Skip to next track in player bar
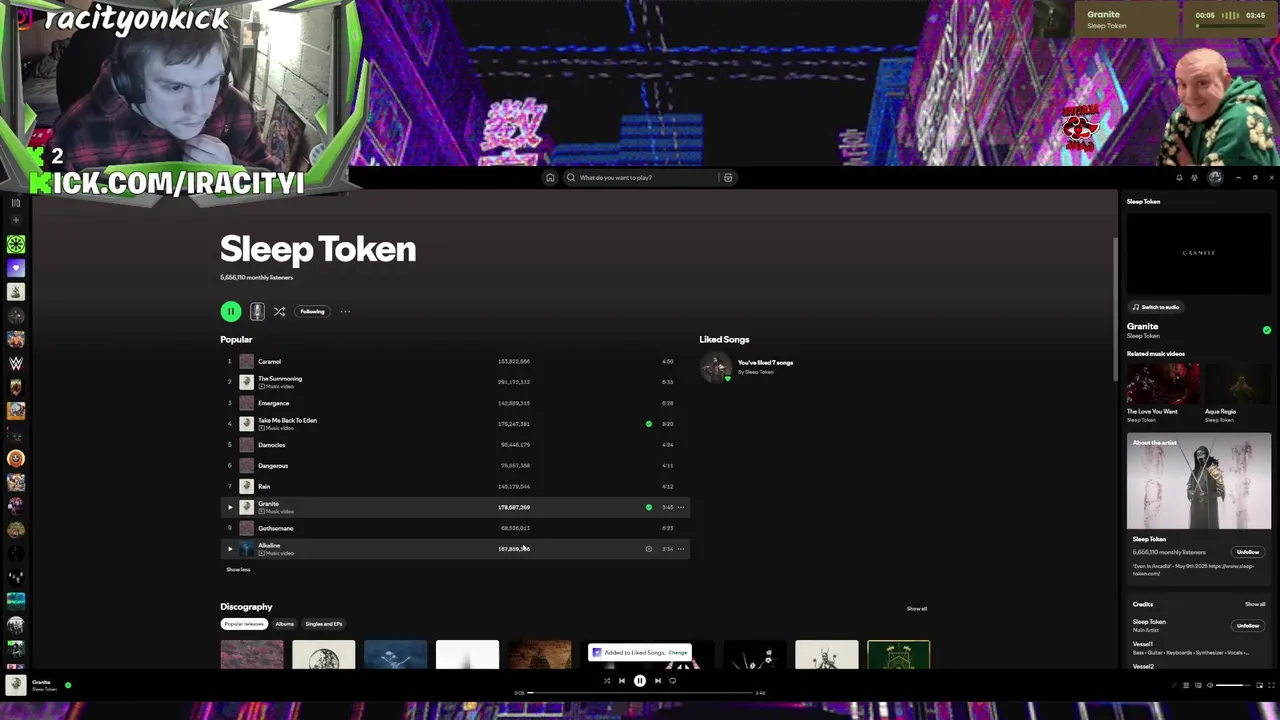 tap(657, 681)
